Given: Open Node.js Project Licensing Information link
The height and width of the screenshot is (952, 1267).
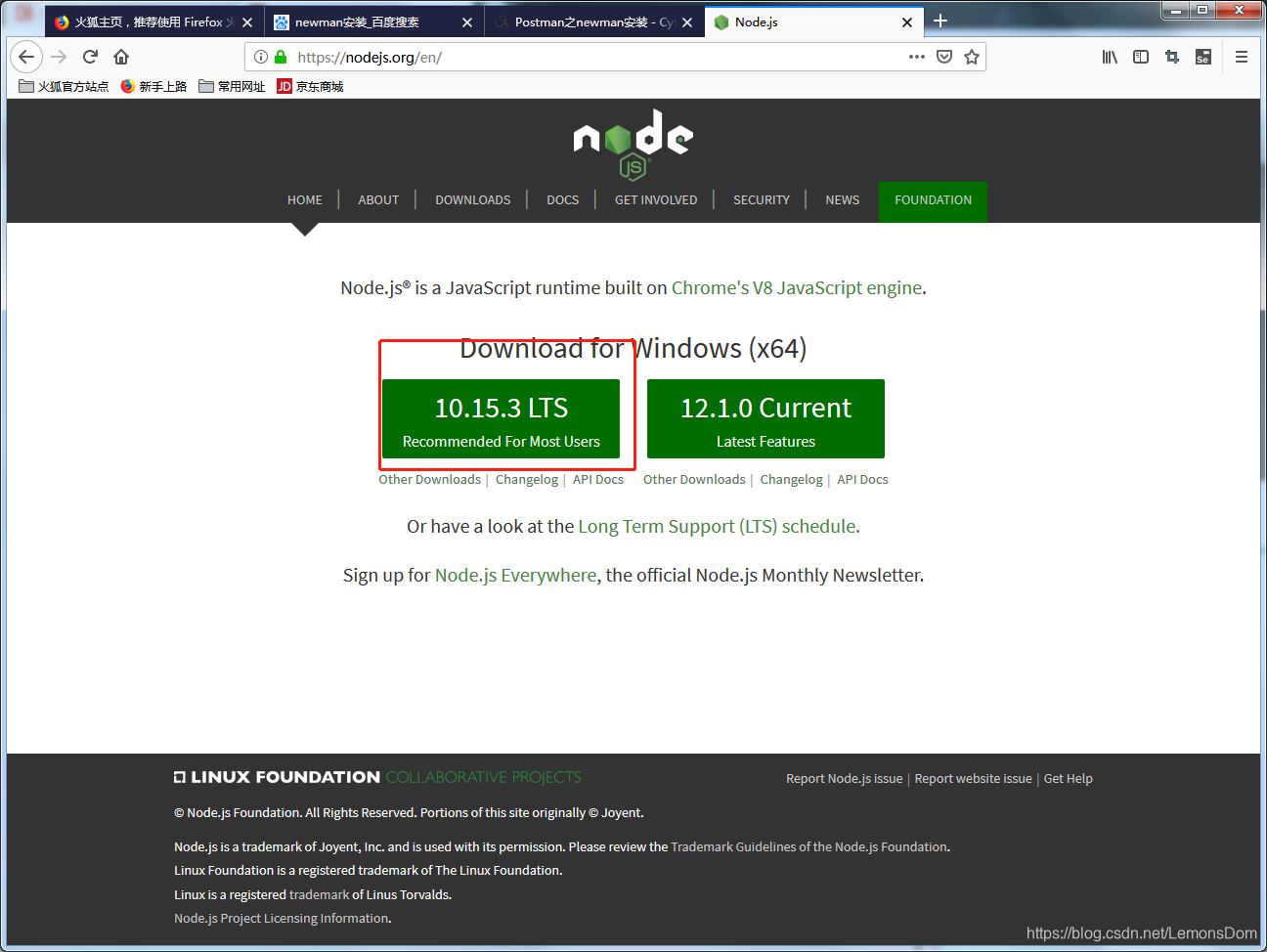Looking at the screenshot, I should pos(282,919).
